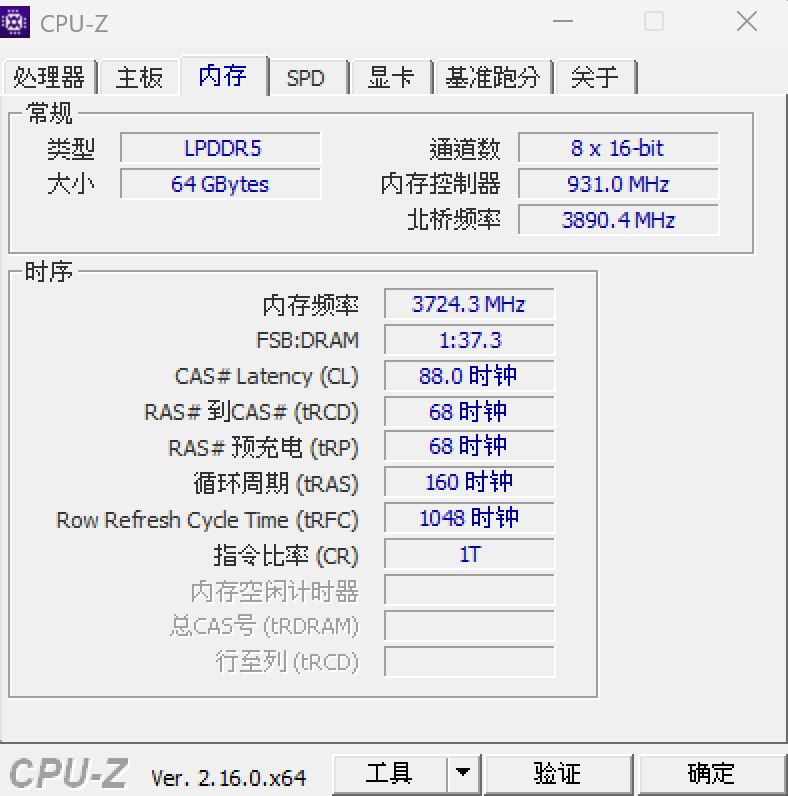Select the 931.0 MHz memory controller value
The height and width of the screenshot is (796, 788).
click(618, 184)
